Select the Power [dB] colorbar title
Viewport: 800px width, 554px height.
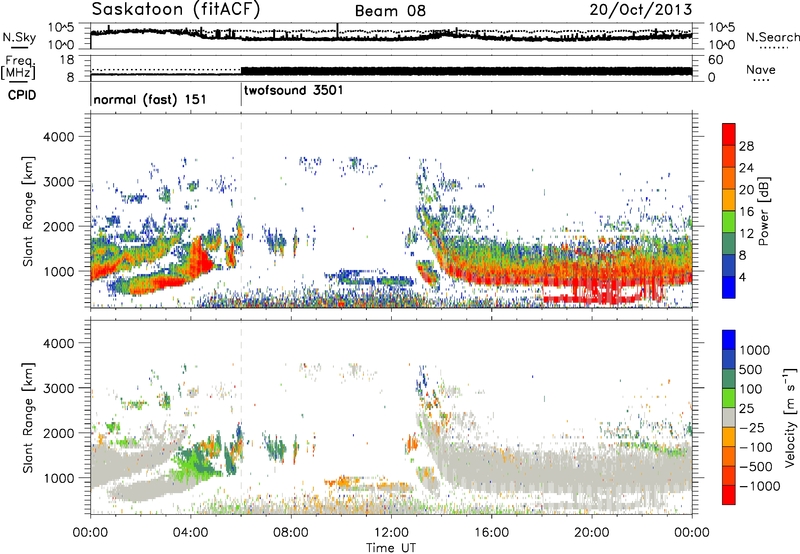pyautogui.click(x=763, y=211)
